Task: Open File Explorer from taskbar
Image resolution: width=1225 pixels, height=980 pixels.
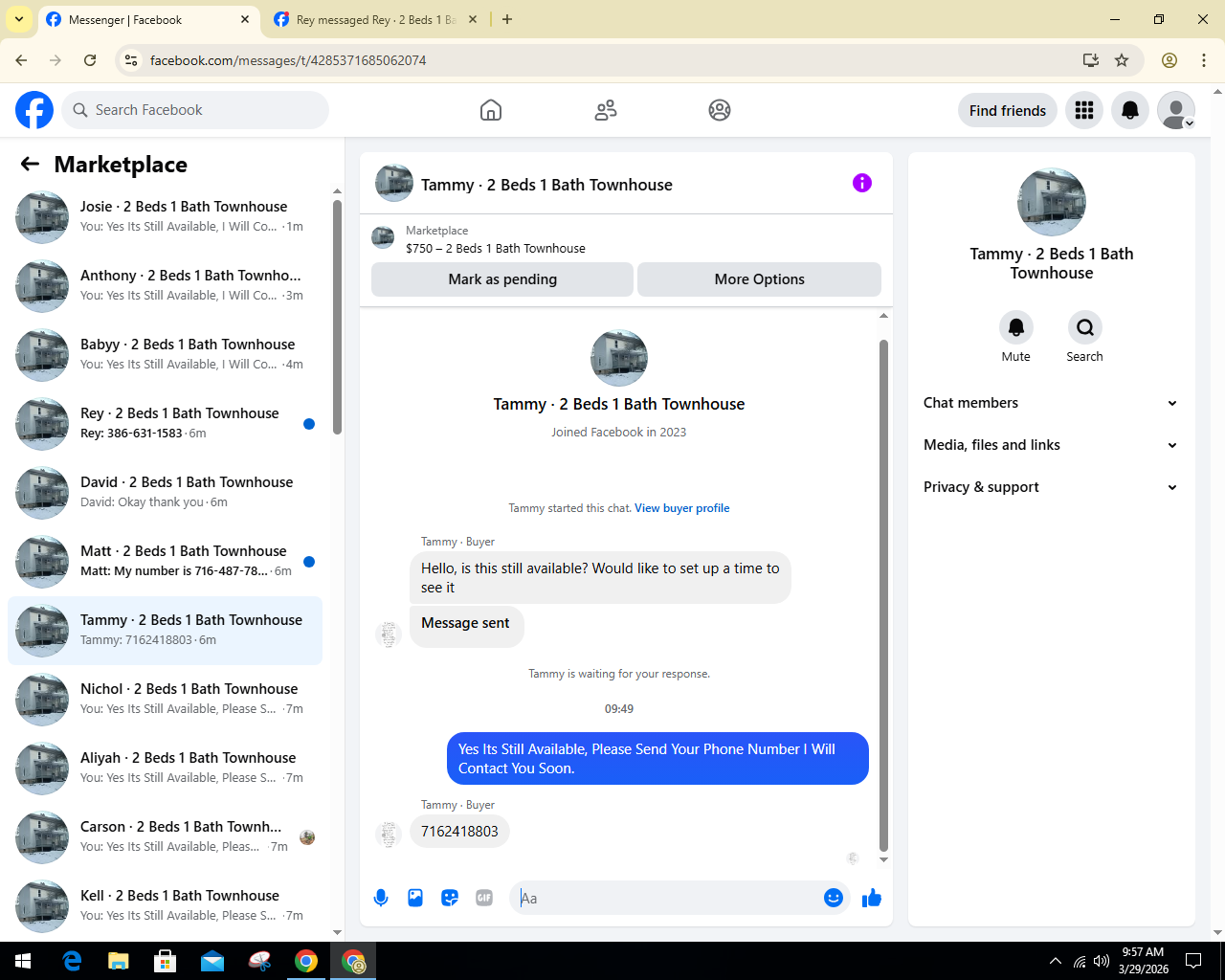Action: click(119, 961)
